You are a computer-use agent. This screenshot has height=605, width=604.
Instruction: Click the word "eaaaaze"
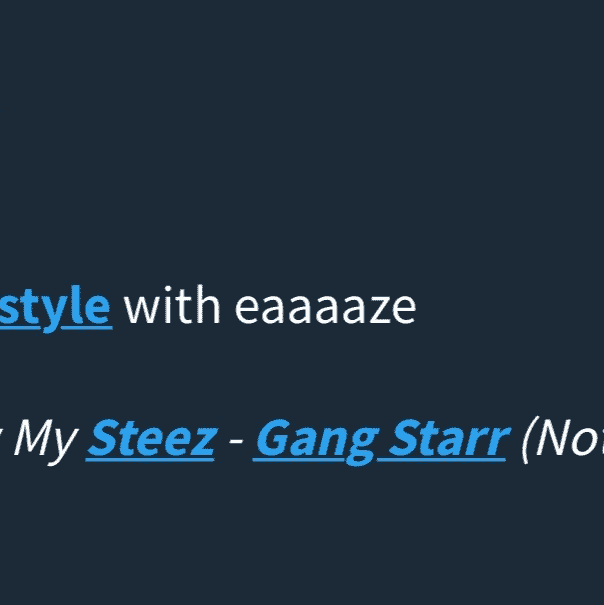click(x=325, y=308)
